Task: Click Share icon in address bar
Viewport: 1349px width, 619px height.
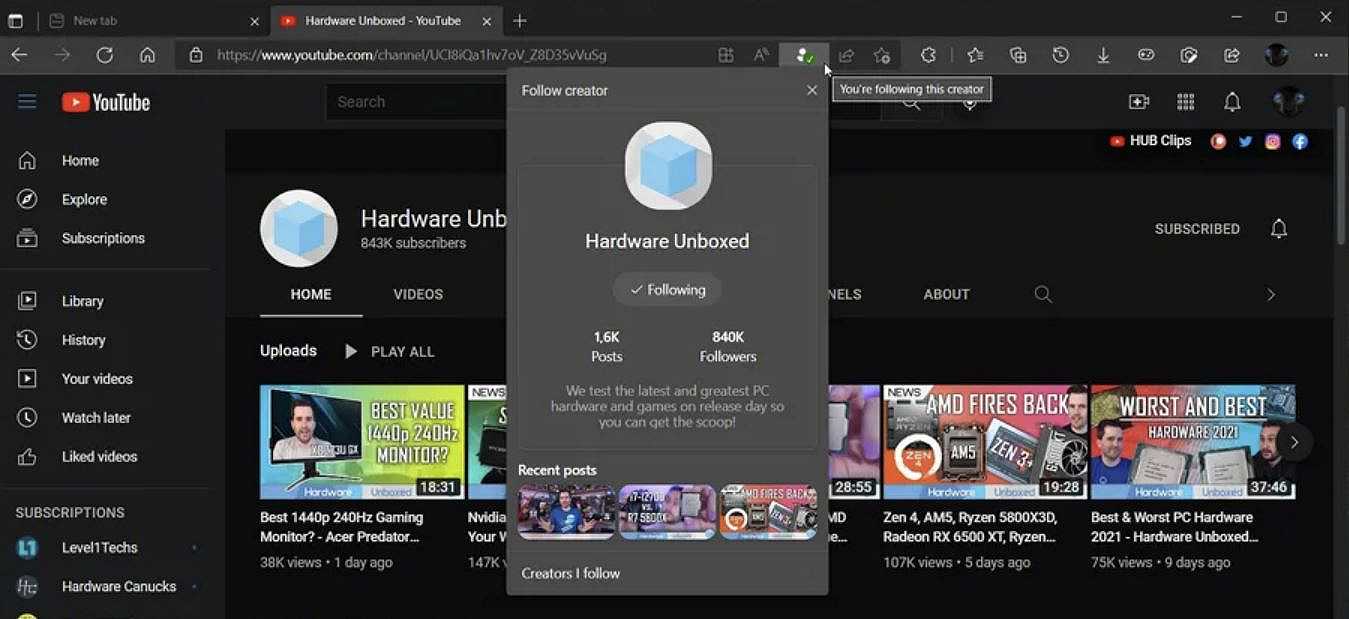Action: pos(846,56)
